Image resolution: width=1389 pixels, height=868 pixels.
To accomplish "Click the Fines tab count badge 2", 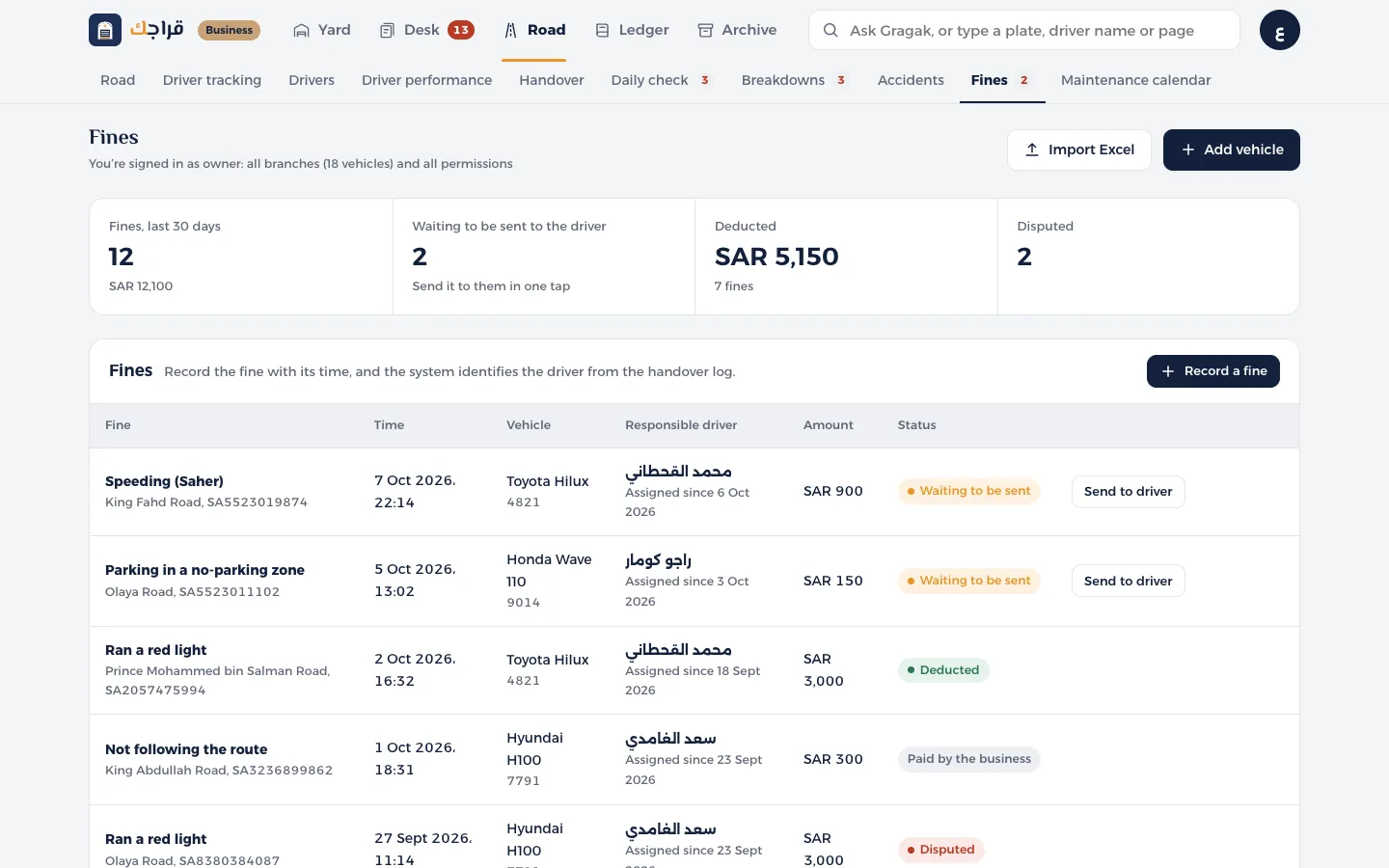I will click(1024, 80).
